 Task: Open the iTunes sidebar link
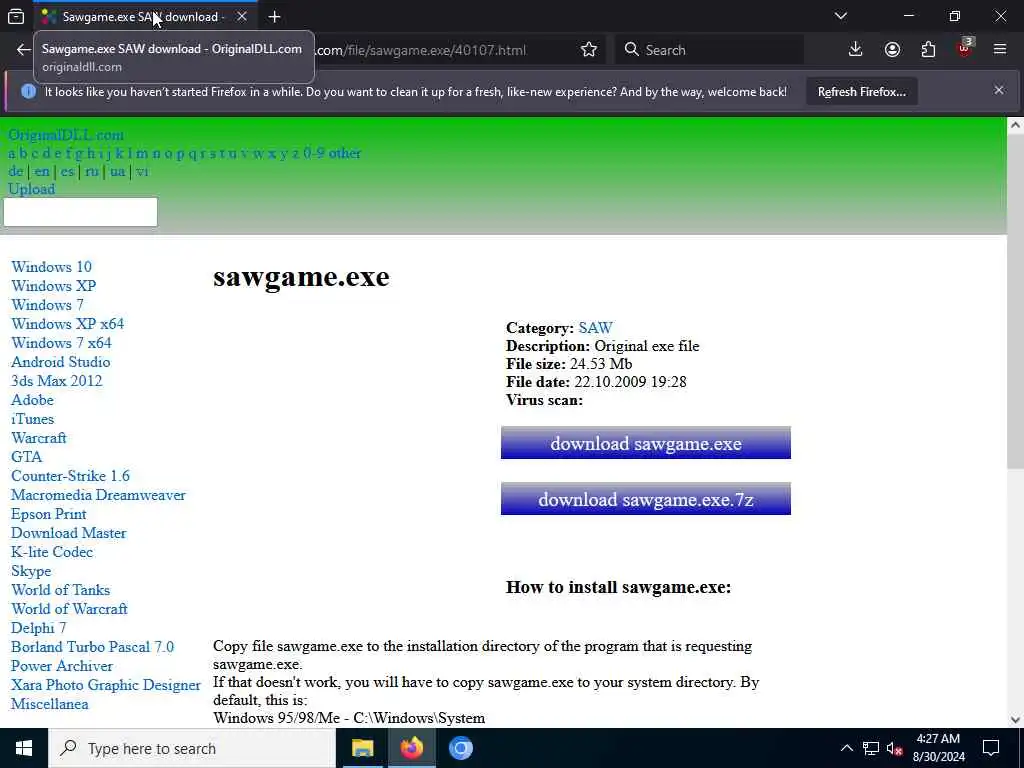point(33,419)
